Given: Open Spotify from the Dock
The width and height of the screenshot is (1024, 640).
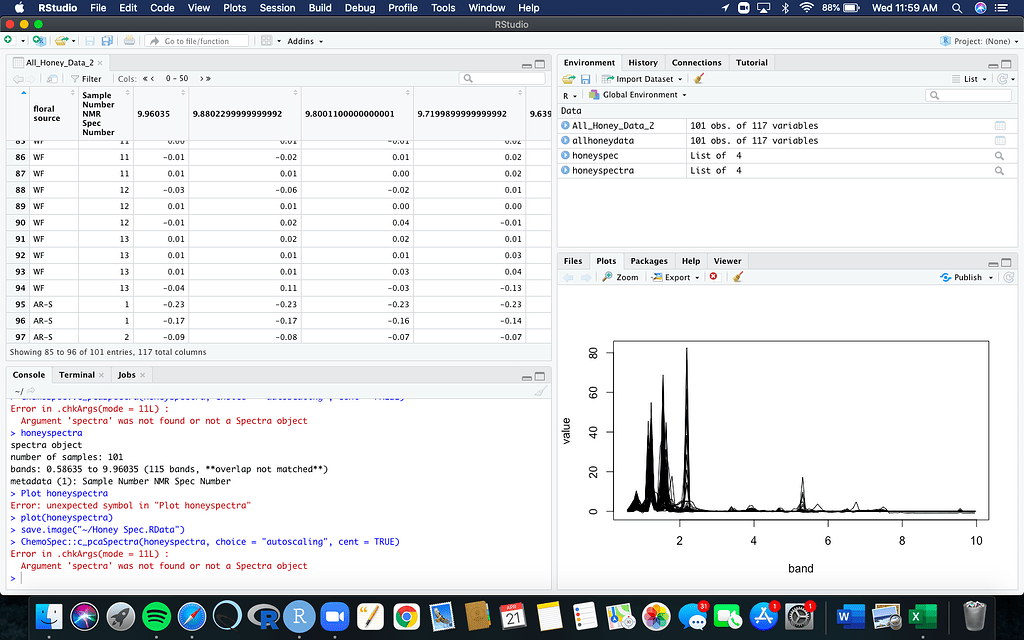Looking at the screenshot, I should pyautogui.click(x=155, y=616).
